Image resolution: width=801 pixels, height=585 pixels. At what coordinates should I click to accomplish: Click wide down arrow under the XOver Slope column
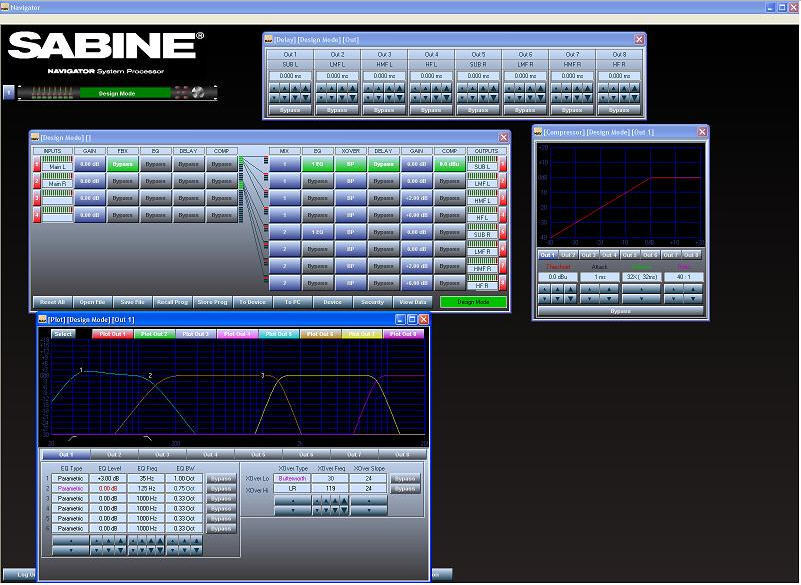point(369,510)
